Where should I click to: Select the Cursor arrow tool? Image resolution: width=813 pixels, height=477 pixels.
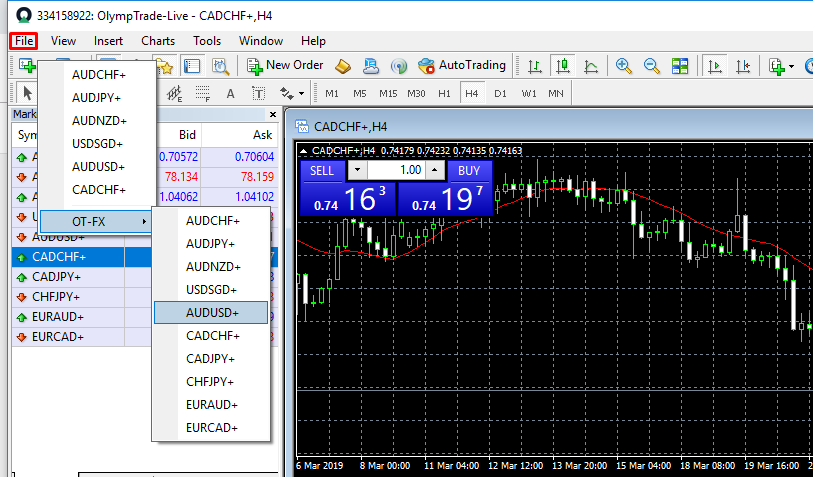coord(27,93)
